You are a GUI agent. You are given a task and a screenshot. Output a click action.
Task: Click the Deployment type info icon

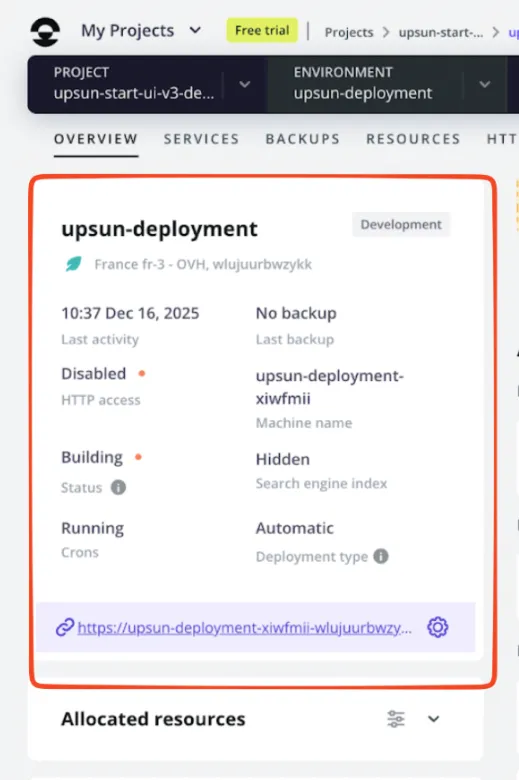pos(381,556)
